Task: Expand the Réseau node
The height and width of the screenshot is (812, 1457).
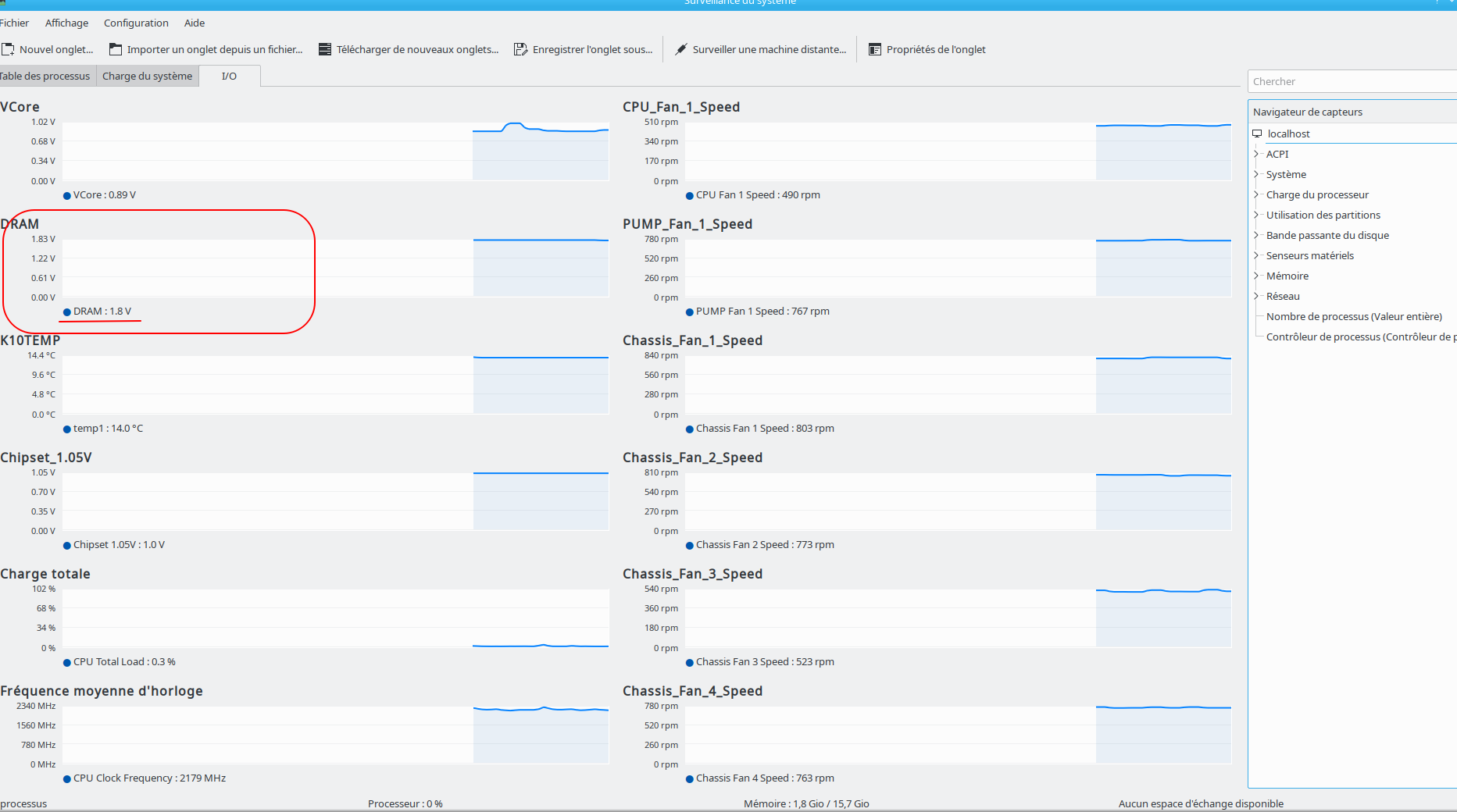Action: (1256, 296)
